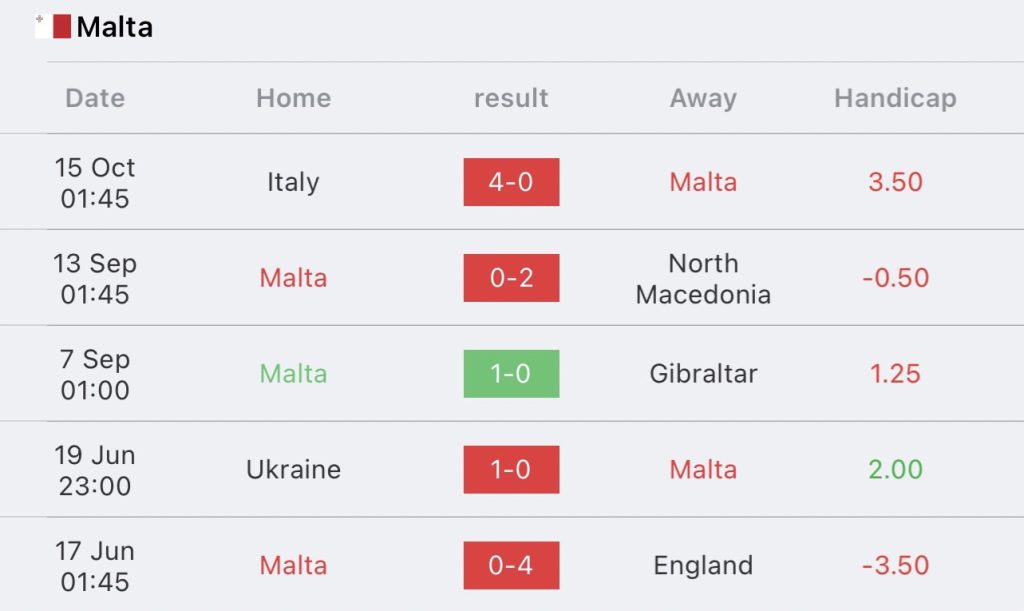This screenshot has height=611, width=1024.
Task: Open the 0-4 result badge
Action: point(511,565)
